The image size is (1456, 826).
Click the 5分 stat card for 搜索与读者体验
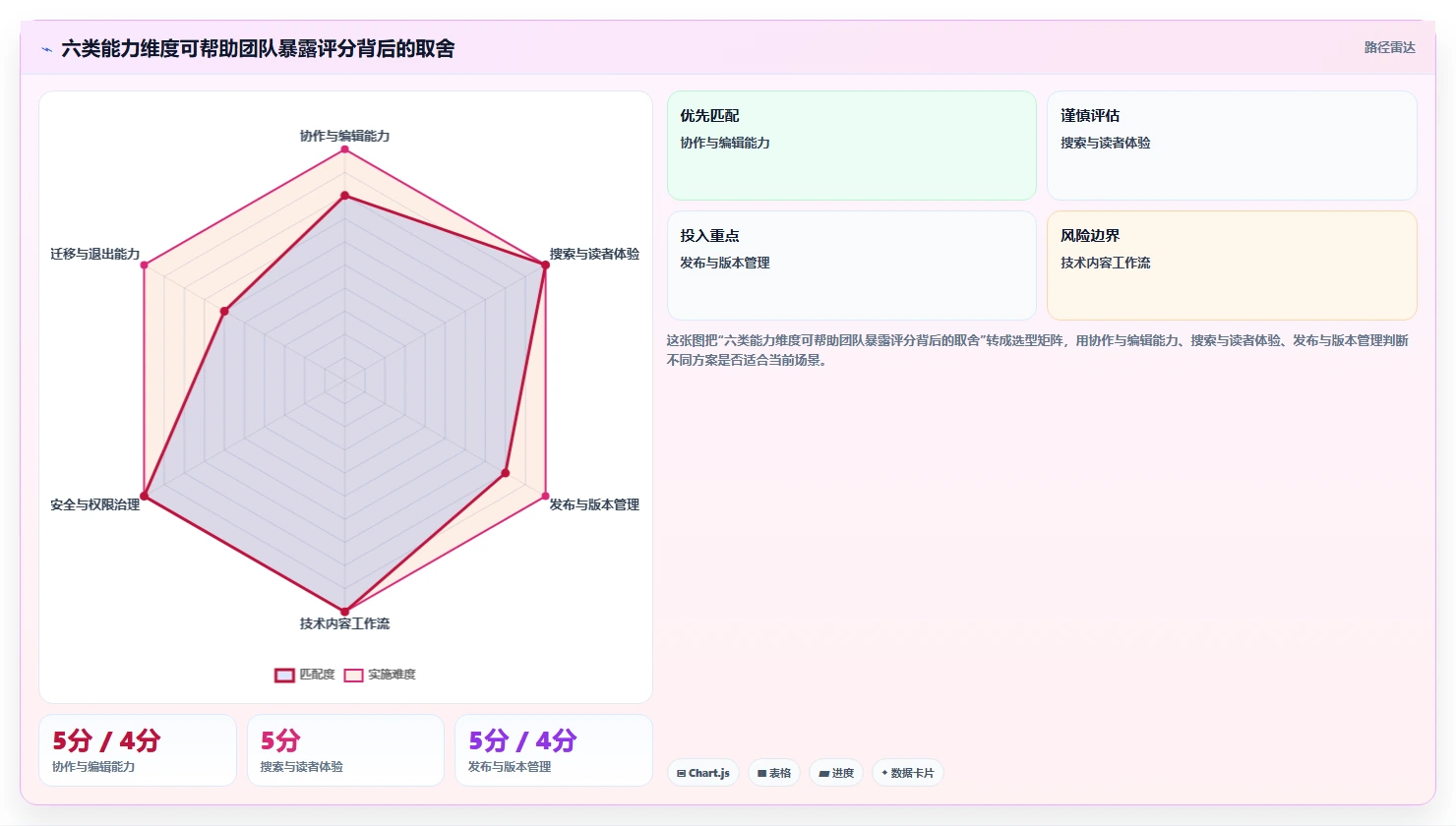point(345,750)
